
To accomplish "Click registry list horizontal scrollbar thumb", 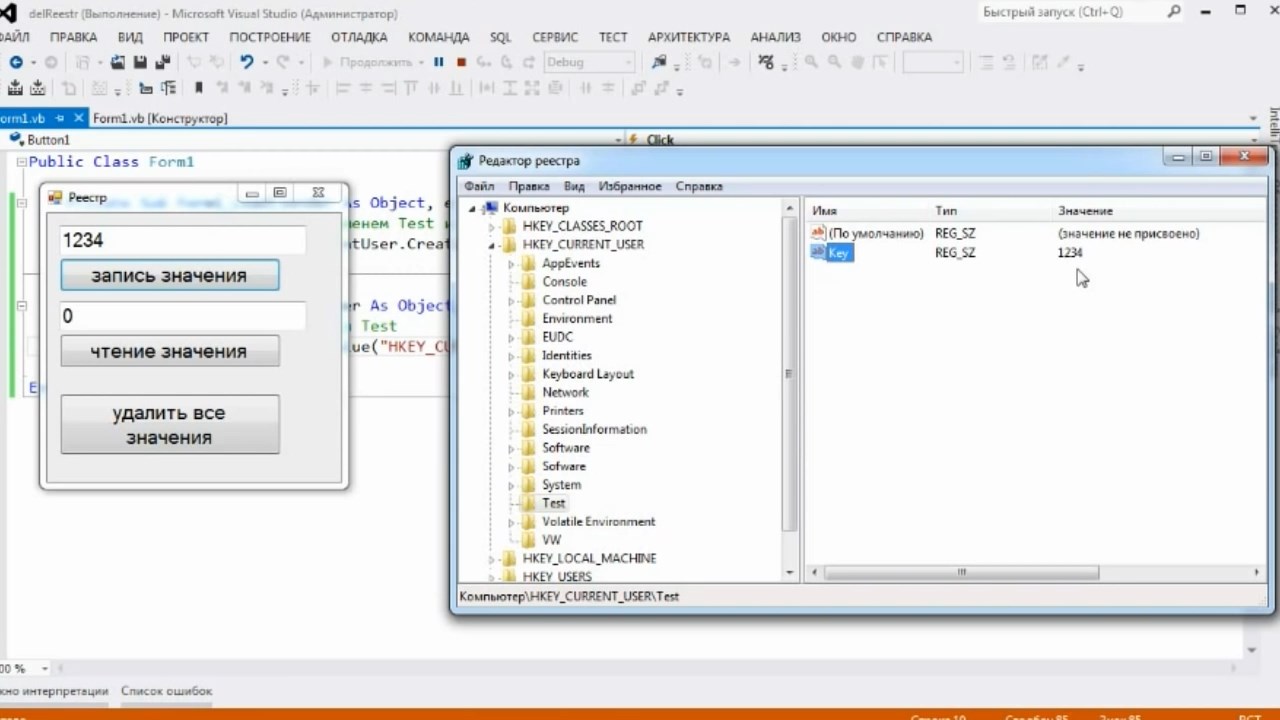I will pos(961,573).
